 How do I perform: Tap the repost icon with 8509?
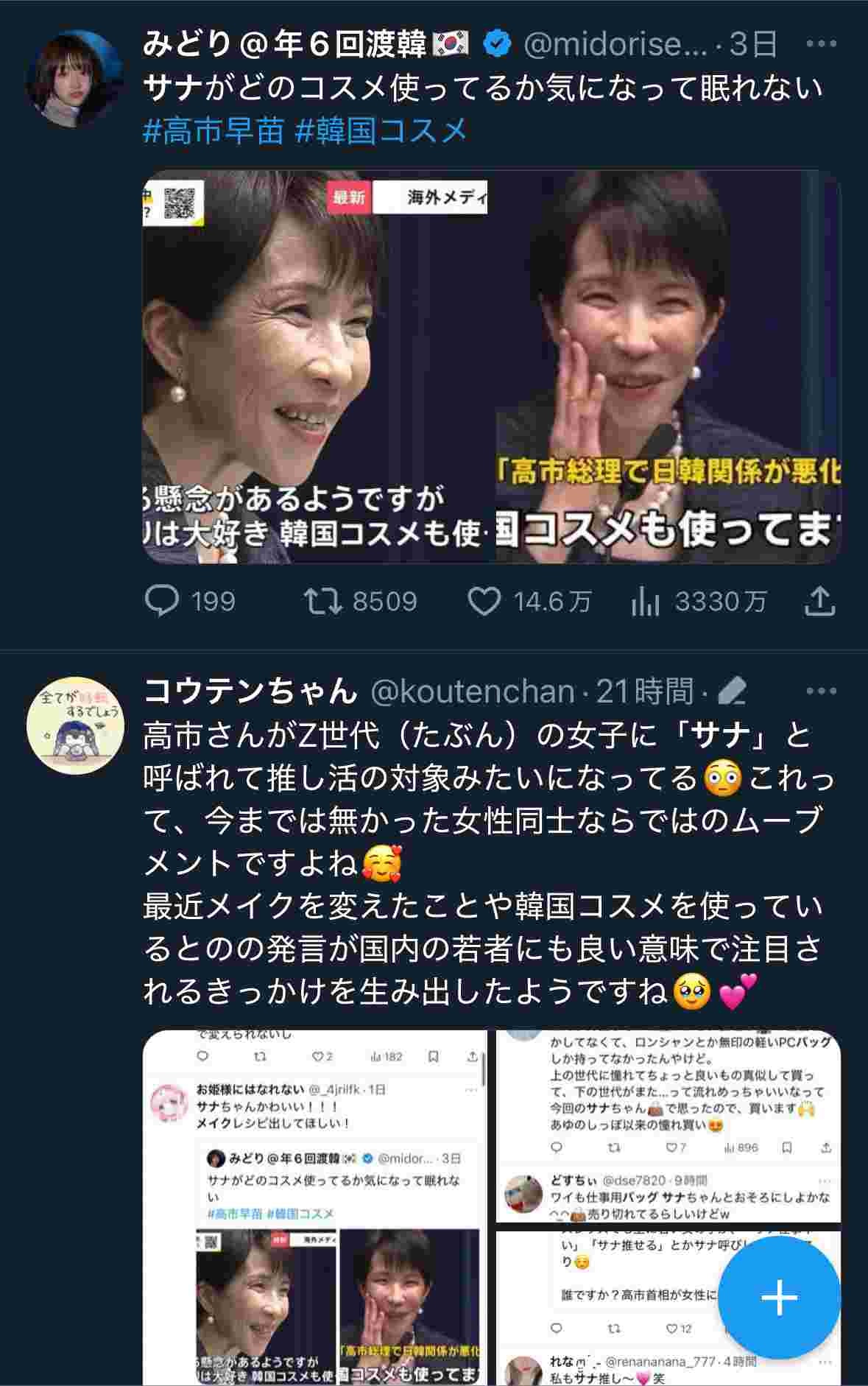323,602
